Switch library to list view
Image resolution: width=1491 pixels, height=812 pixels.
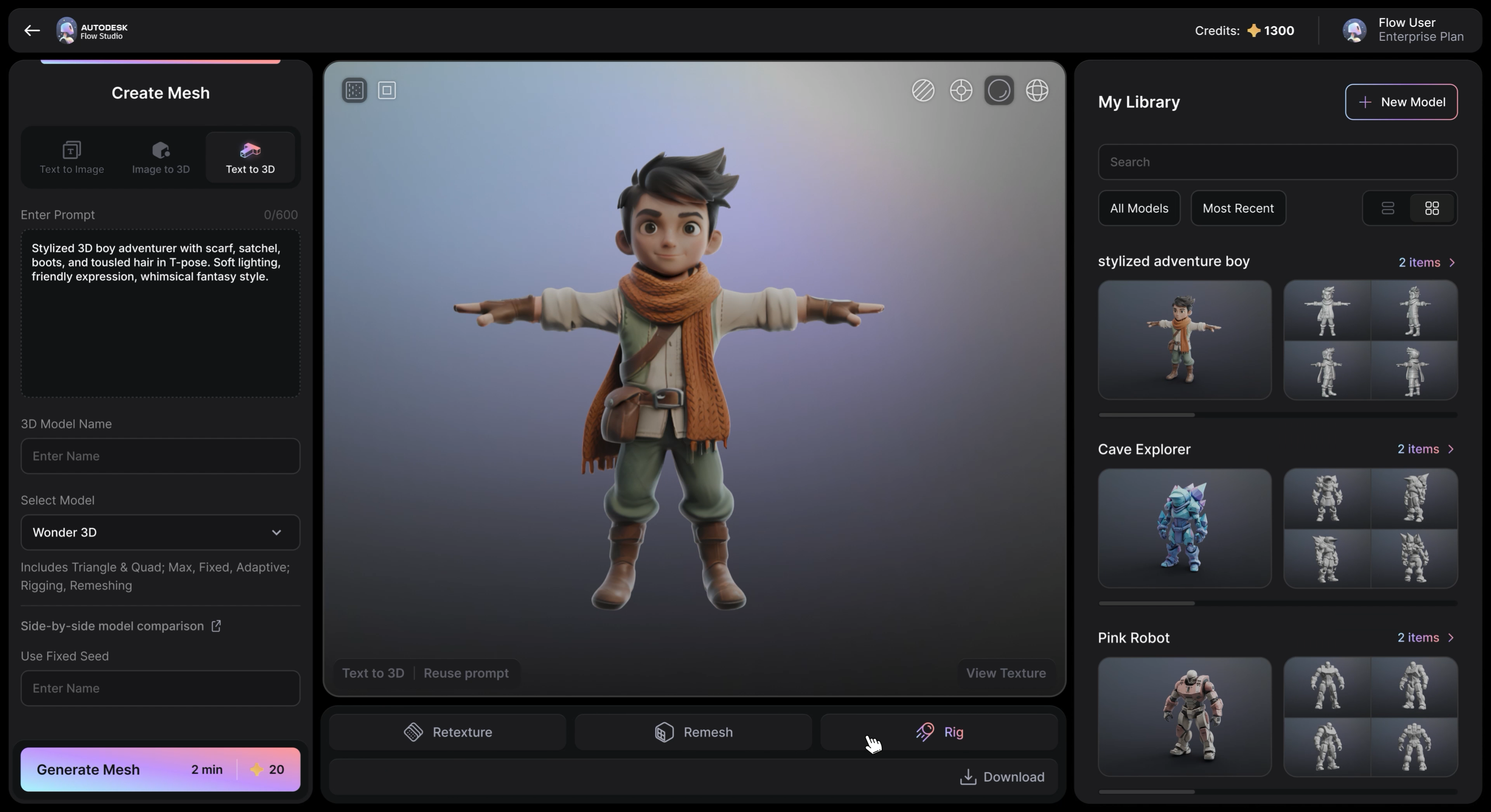tap(1388, 208)
